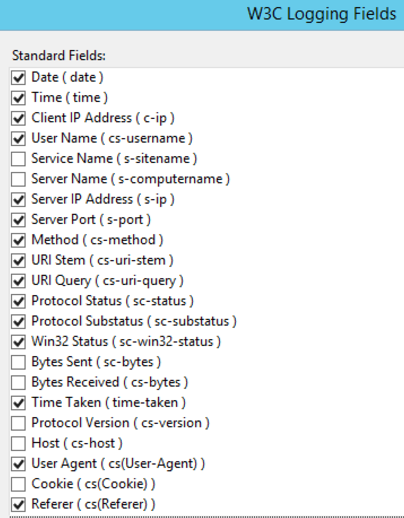Disable Client IP Address ( c-ip )
Image resolution: width=404 pixels, height=518 pixels.
click(x=18, y=118)
